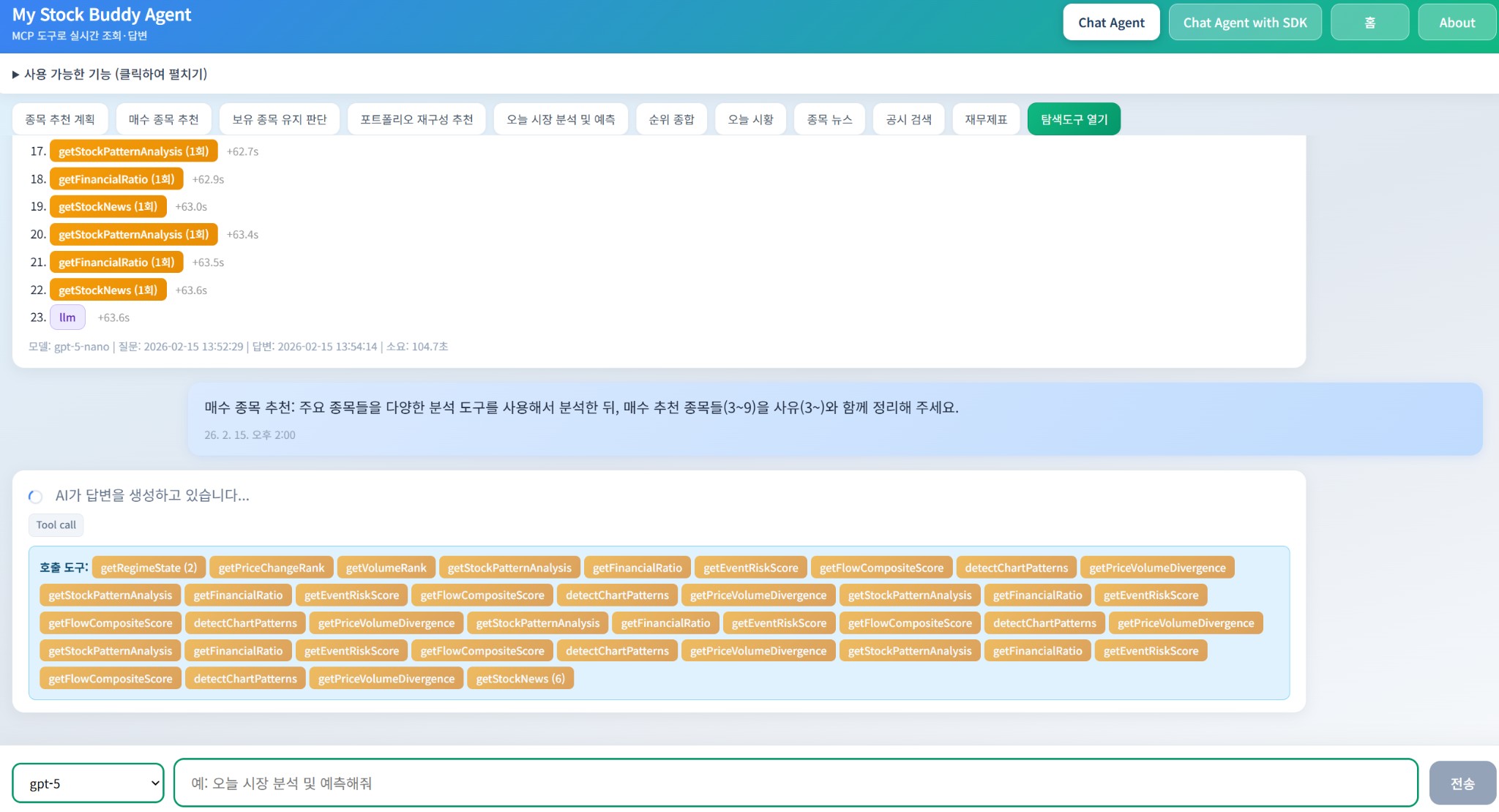This screenshot has height=812, width=1499.
Task: Select the getStockNews (6) tool badge
Action: point(520,678)
